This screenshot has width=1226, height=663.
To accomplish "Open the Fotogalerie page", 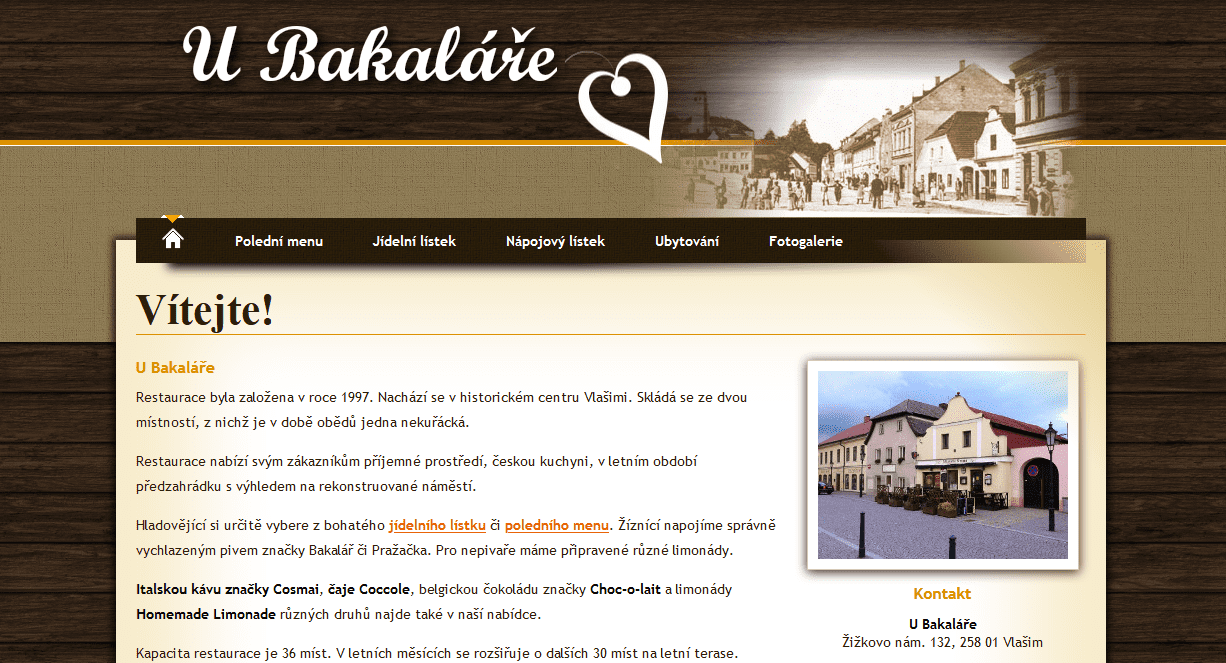I will point(806,241).
